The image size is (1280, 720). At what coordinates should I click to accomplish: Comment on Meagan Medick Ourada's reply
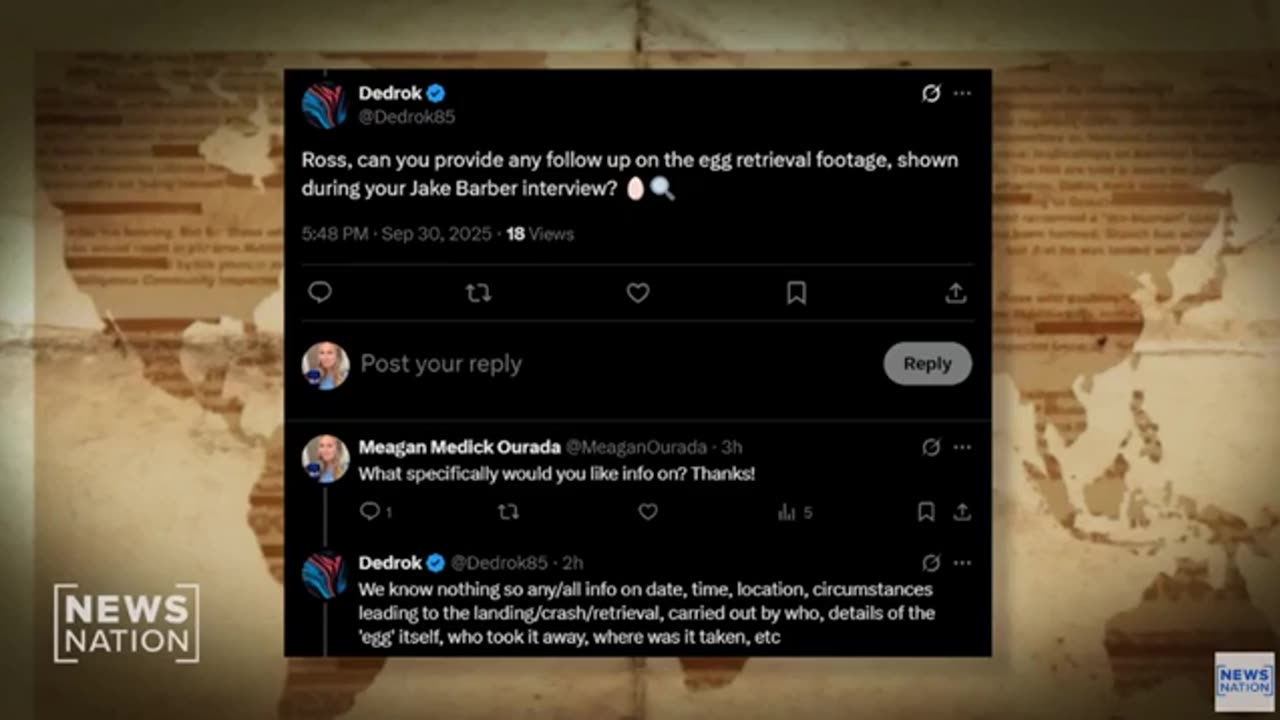(370, 512)
